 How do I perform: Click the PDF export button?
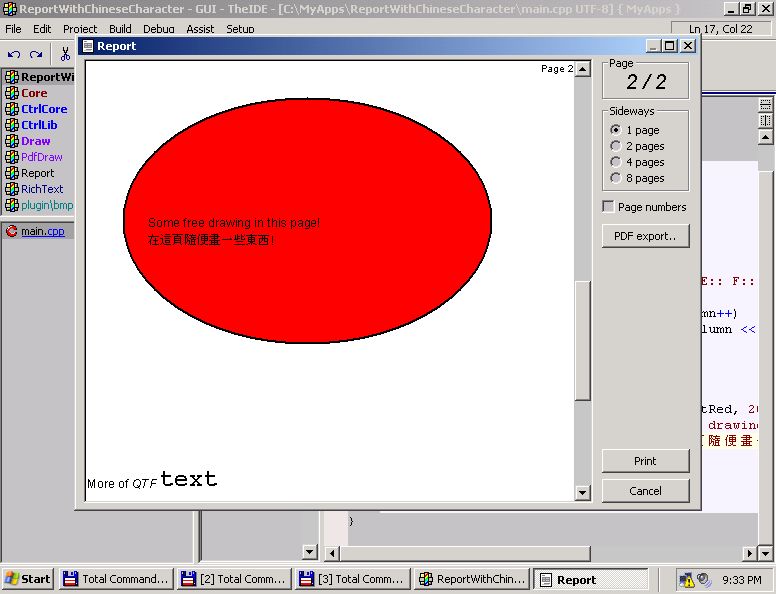coord(645,237)
